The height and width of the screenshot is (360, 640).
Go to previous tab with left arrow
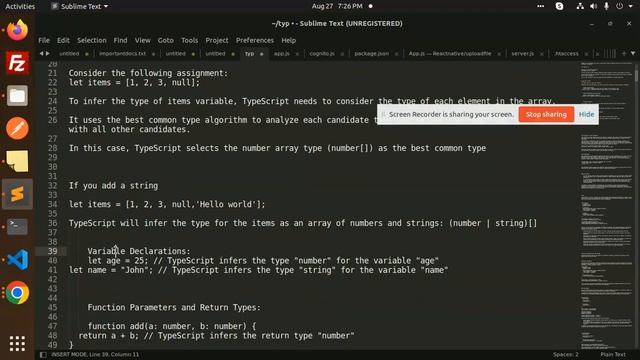coord(41,53)
